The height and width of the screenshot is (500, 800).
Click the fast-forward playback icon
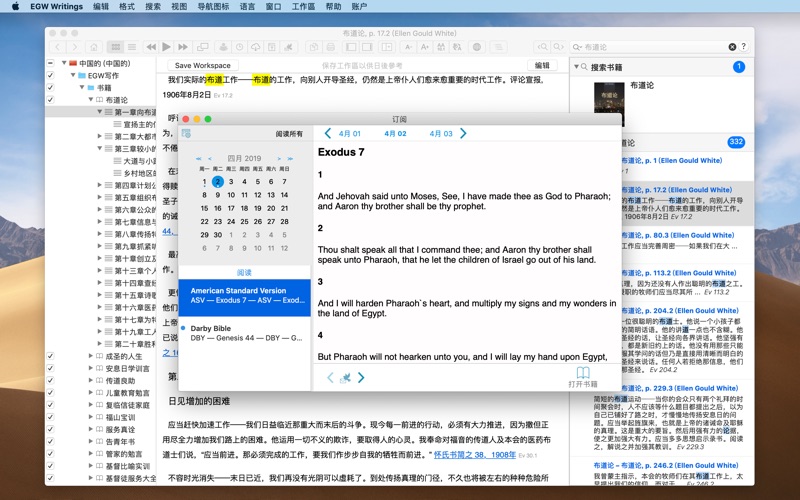pos(183,47)
